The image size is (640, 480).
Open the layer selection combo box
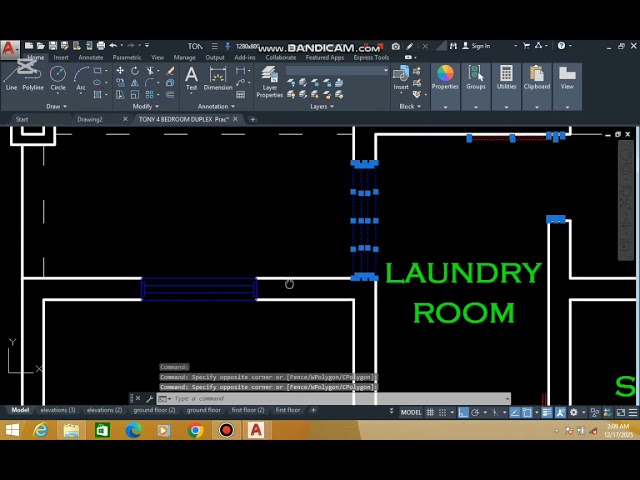point(338,70)
